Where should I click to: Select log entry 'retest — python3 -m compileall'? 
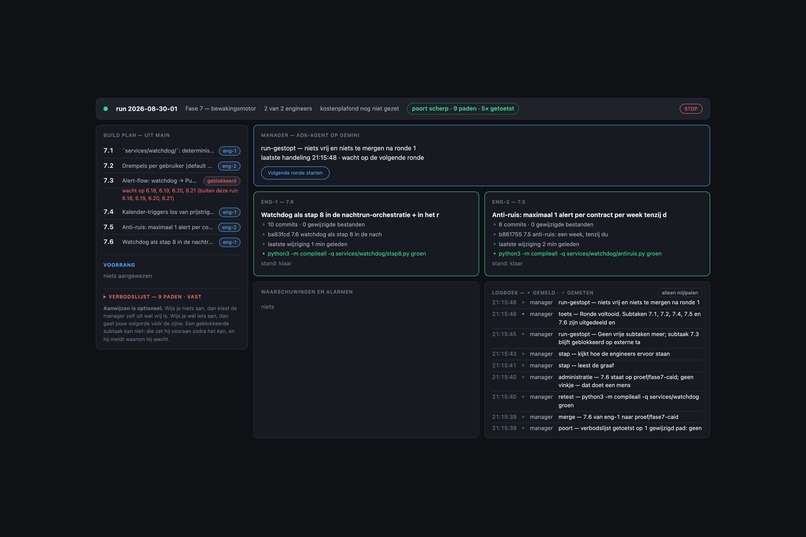(x=597, y=401)
